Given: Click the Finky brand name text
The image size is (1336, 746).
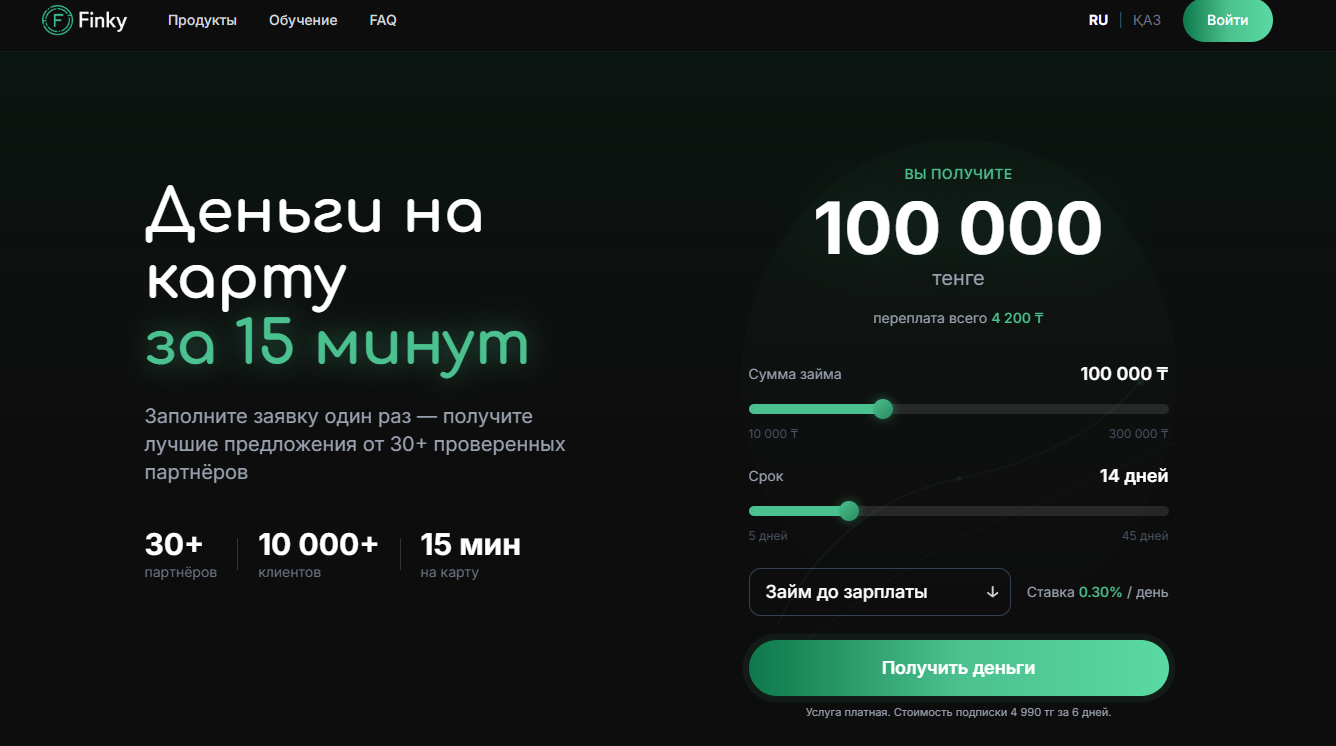Looking at the screenshot, I should (x=103, y=20).
